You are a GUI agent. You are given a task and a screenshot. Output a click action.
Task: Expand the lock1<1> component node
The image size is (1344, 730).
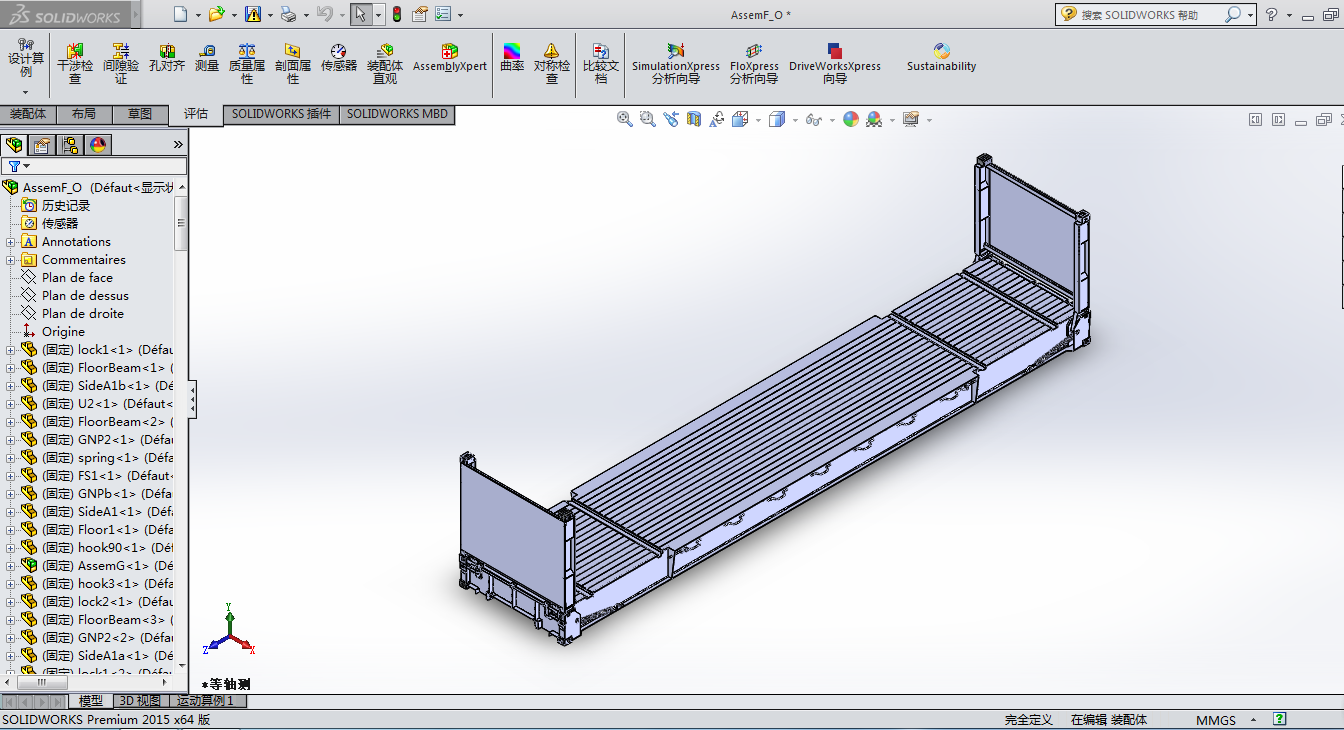click(x=11, y=350)
